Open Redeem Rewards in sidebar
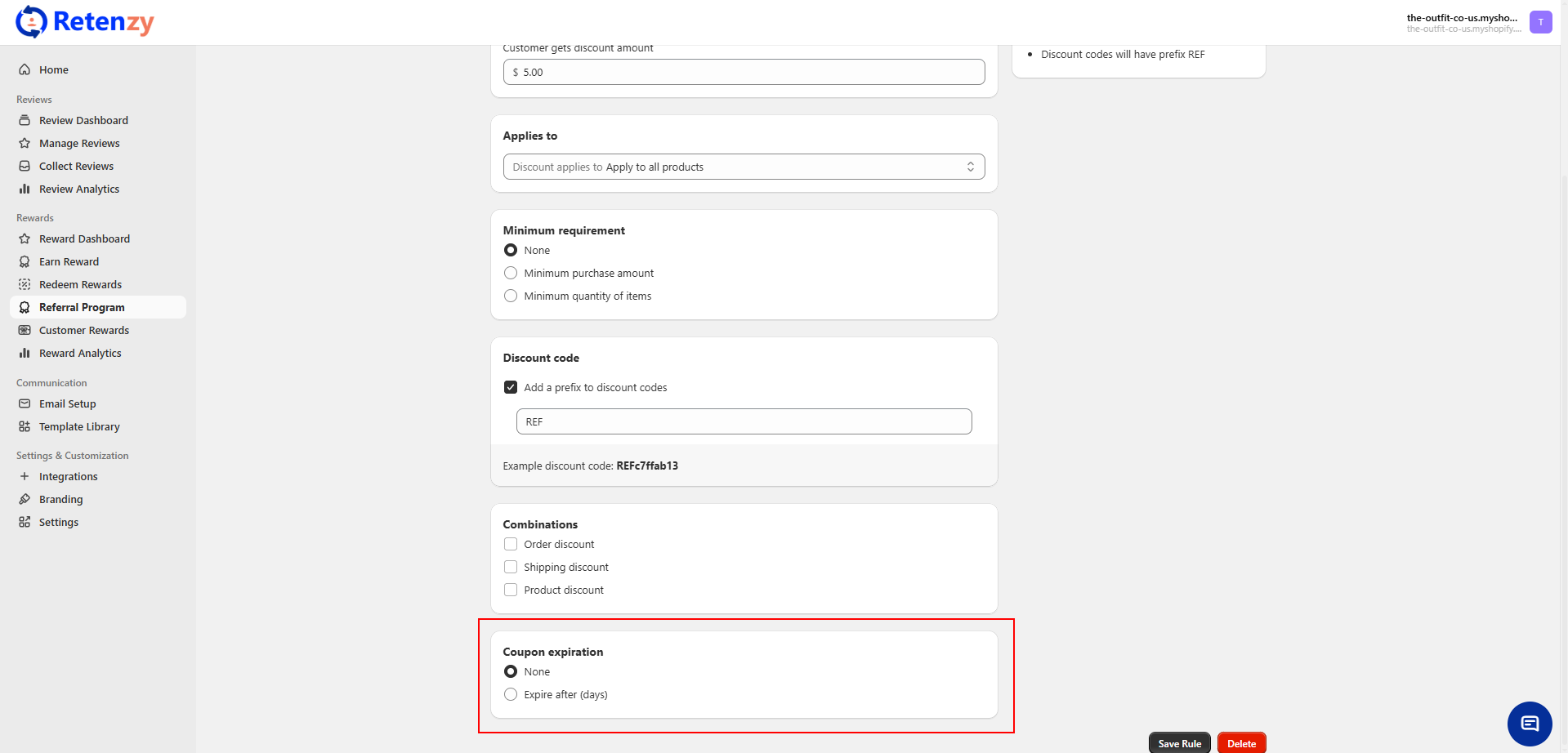 (x=80, y=285)
